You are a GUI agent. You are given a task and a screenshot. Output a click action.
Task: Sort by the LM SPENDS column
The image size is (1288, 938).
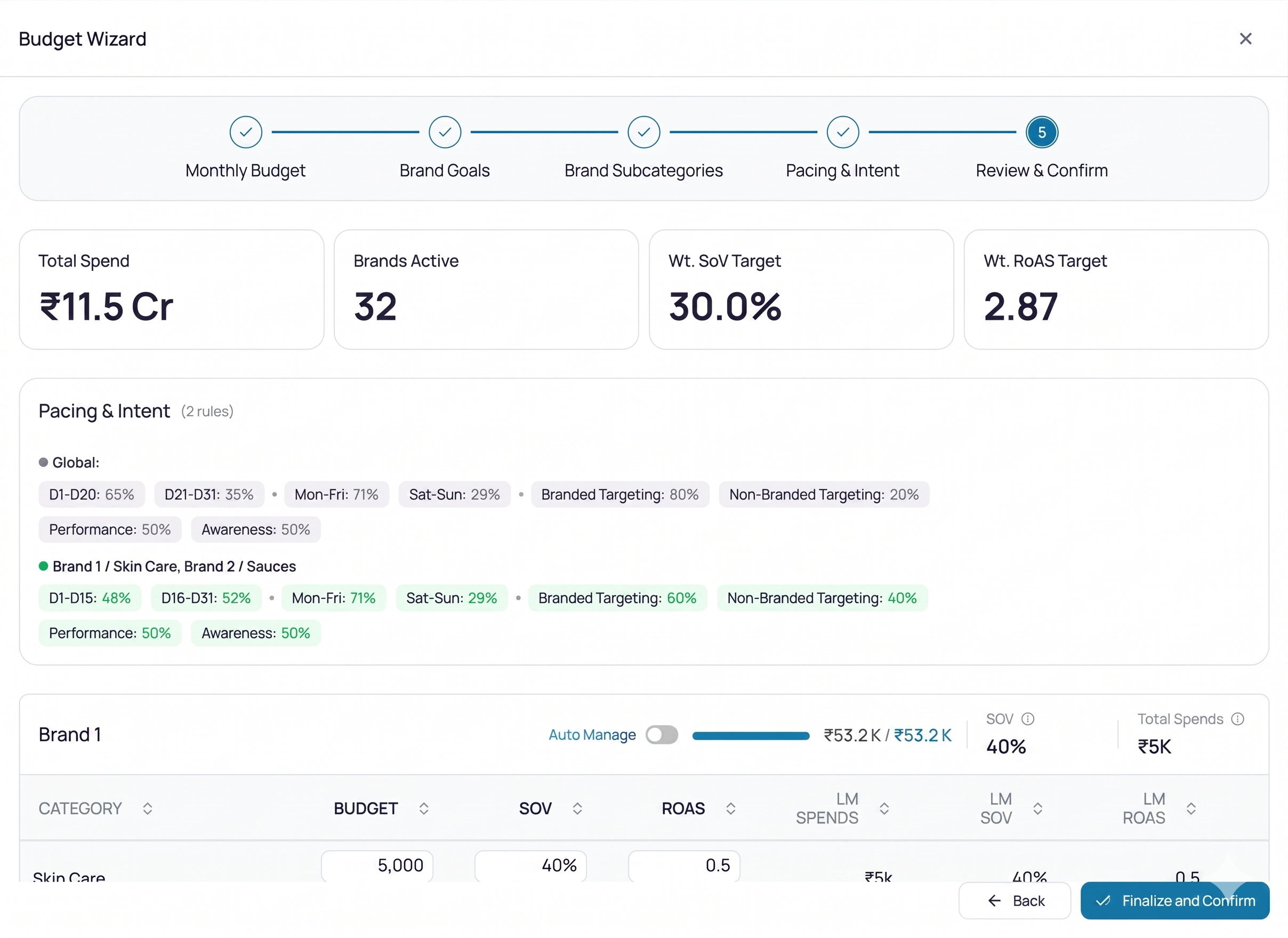coord(884,808)
